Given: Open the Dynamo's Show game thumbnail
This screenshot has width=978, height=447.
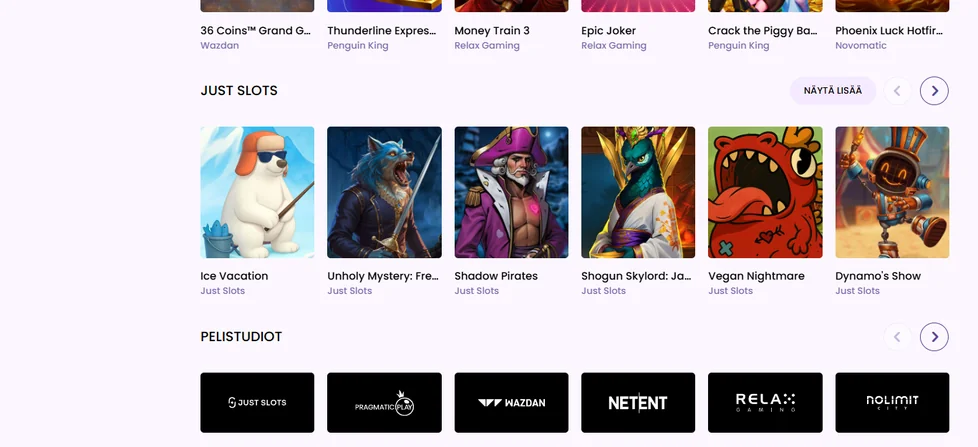Looking at the screenshot, I should 892,192.
